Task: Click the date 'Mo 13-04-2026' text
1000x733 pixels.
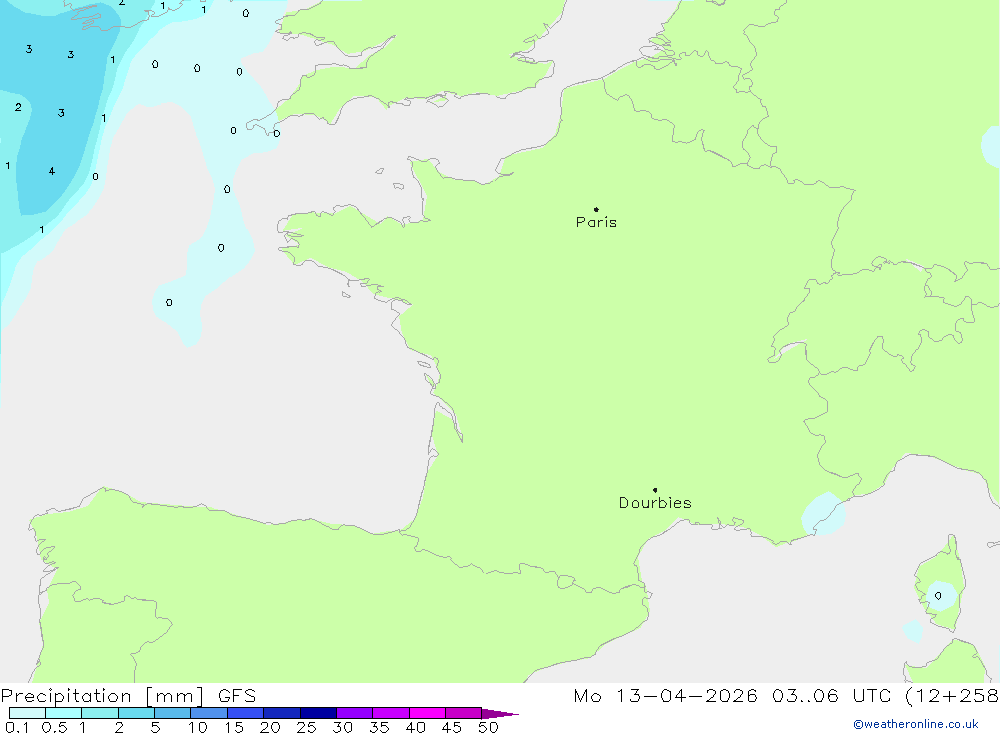Action: pos(665,695)
